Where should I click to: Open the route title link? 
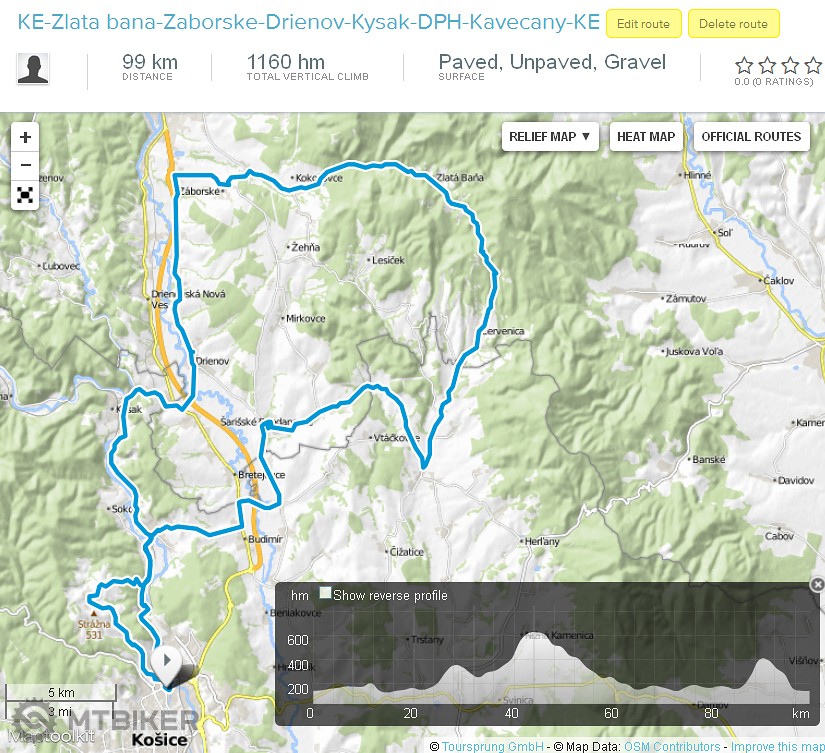308,22
